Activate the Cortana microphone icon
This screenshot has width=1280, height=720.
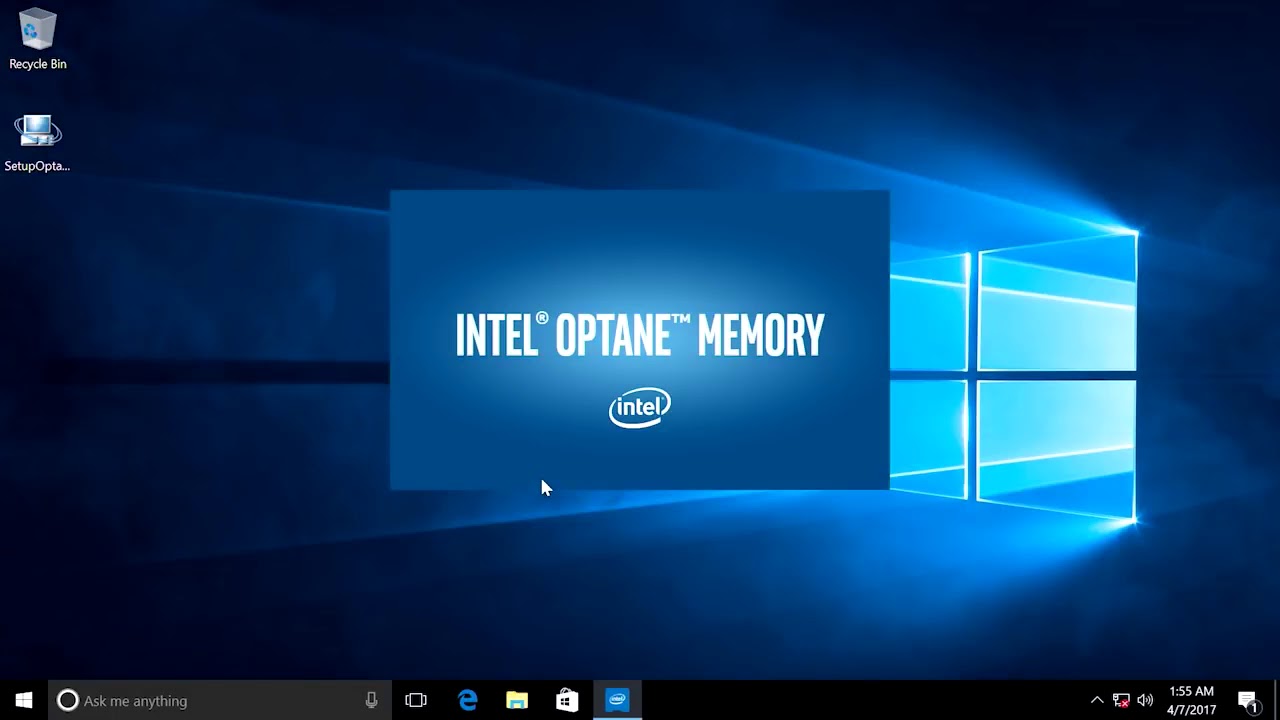pyautogui.click(x=371, y=700)
